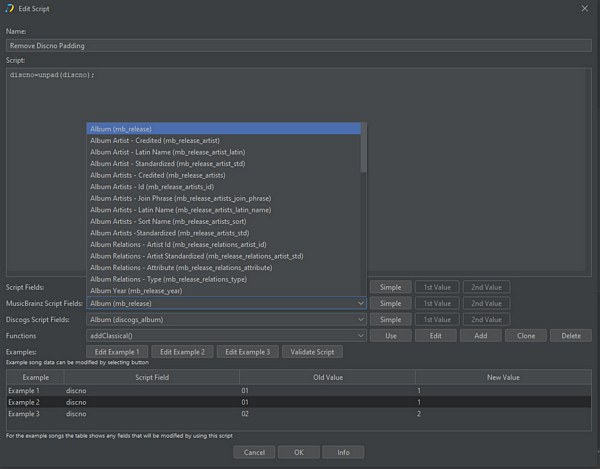Click Simple button in Discogs Script Fields row

coord(390,319)
